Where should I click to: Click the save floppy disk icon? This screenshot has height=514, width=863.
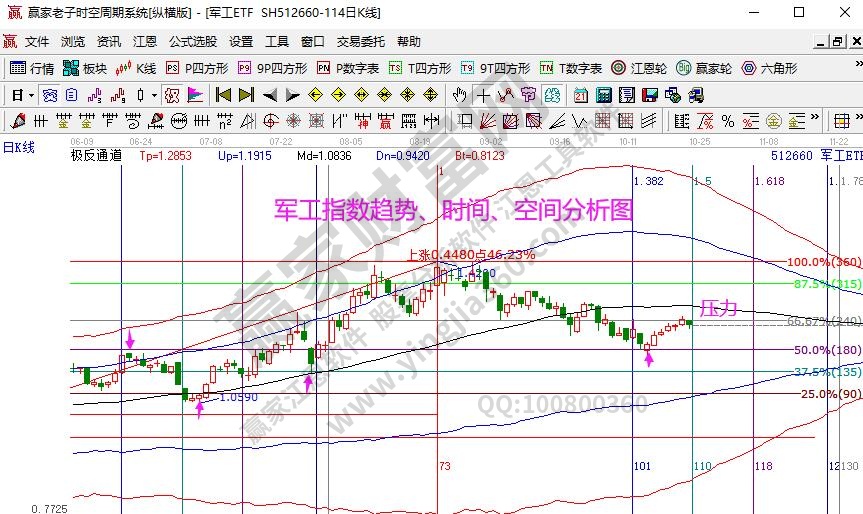coord(649,96)
